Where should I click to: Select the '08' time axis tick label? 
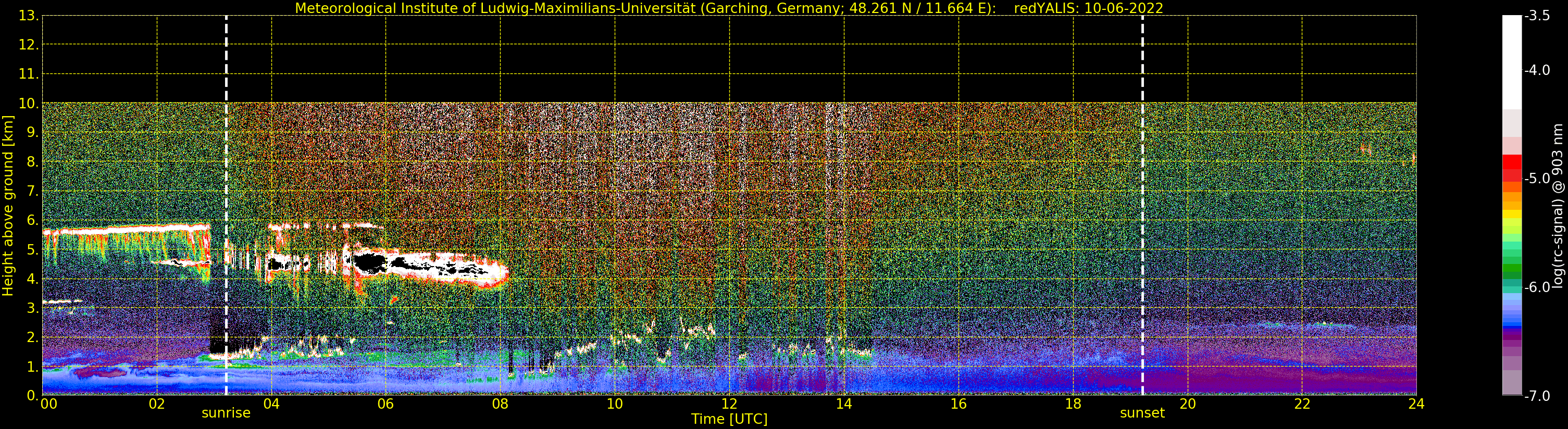tap(500, 403)
